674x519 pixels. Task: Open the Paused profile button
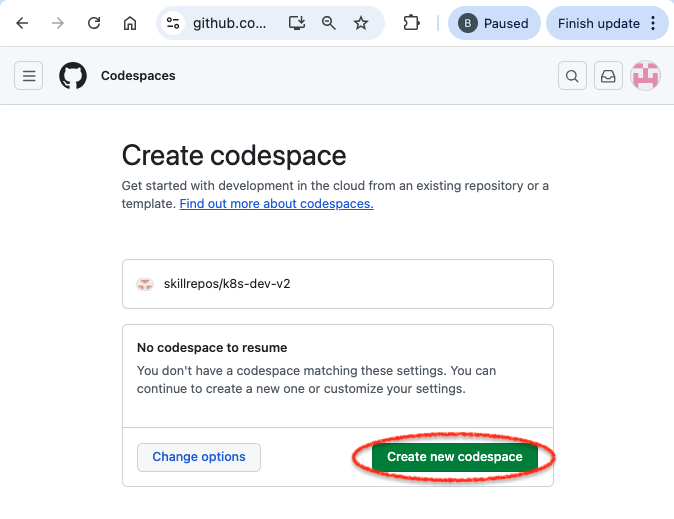click(494, 23)
